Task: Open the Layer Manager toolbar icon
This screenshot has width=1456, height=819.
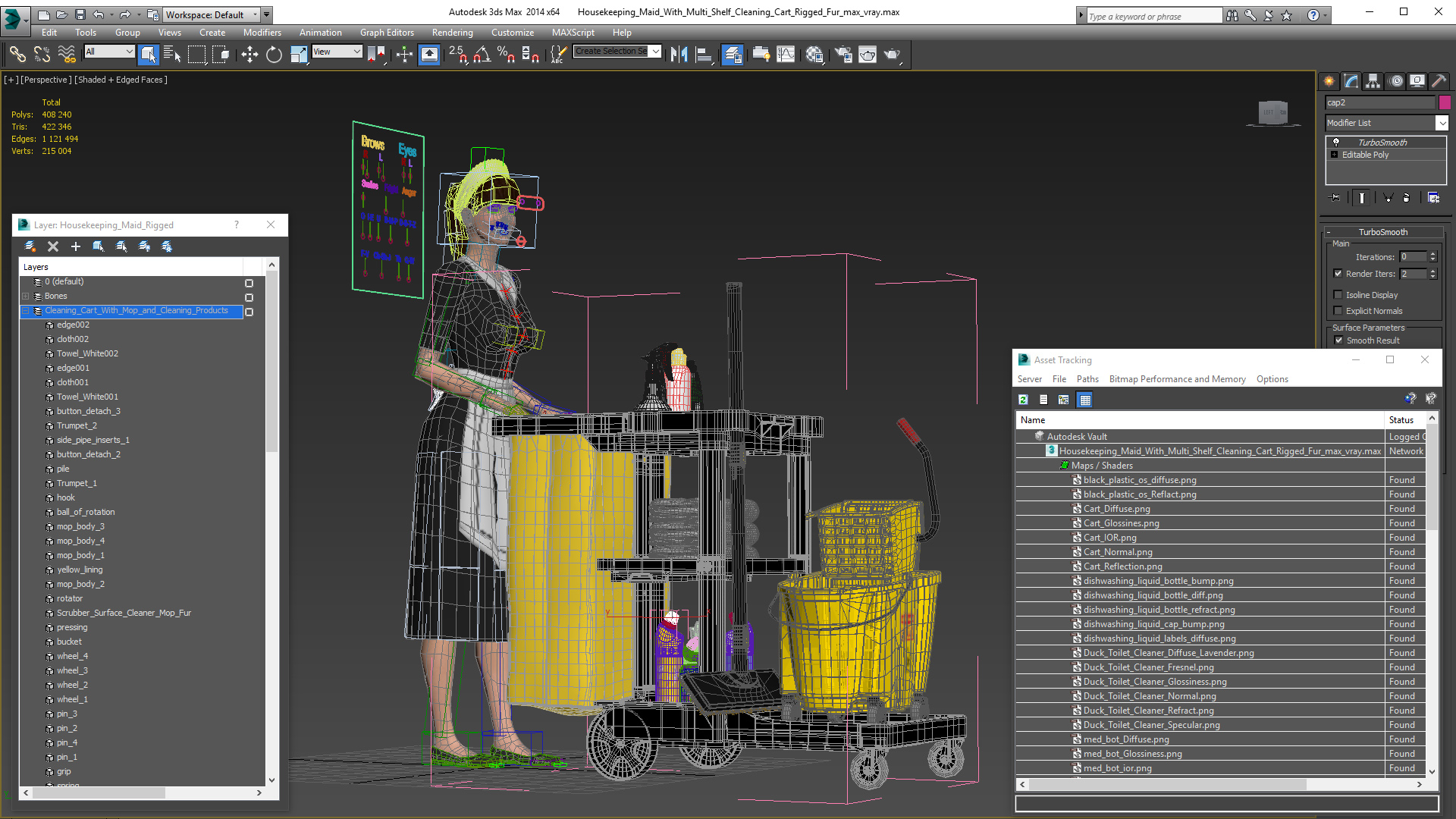Action: point(732,54)
